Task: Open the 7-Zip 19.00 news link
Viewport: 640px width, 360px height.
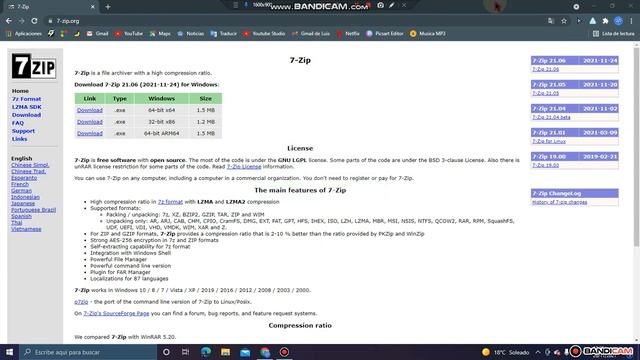Action: point(545,165)
